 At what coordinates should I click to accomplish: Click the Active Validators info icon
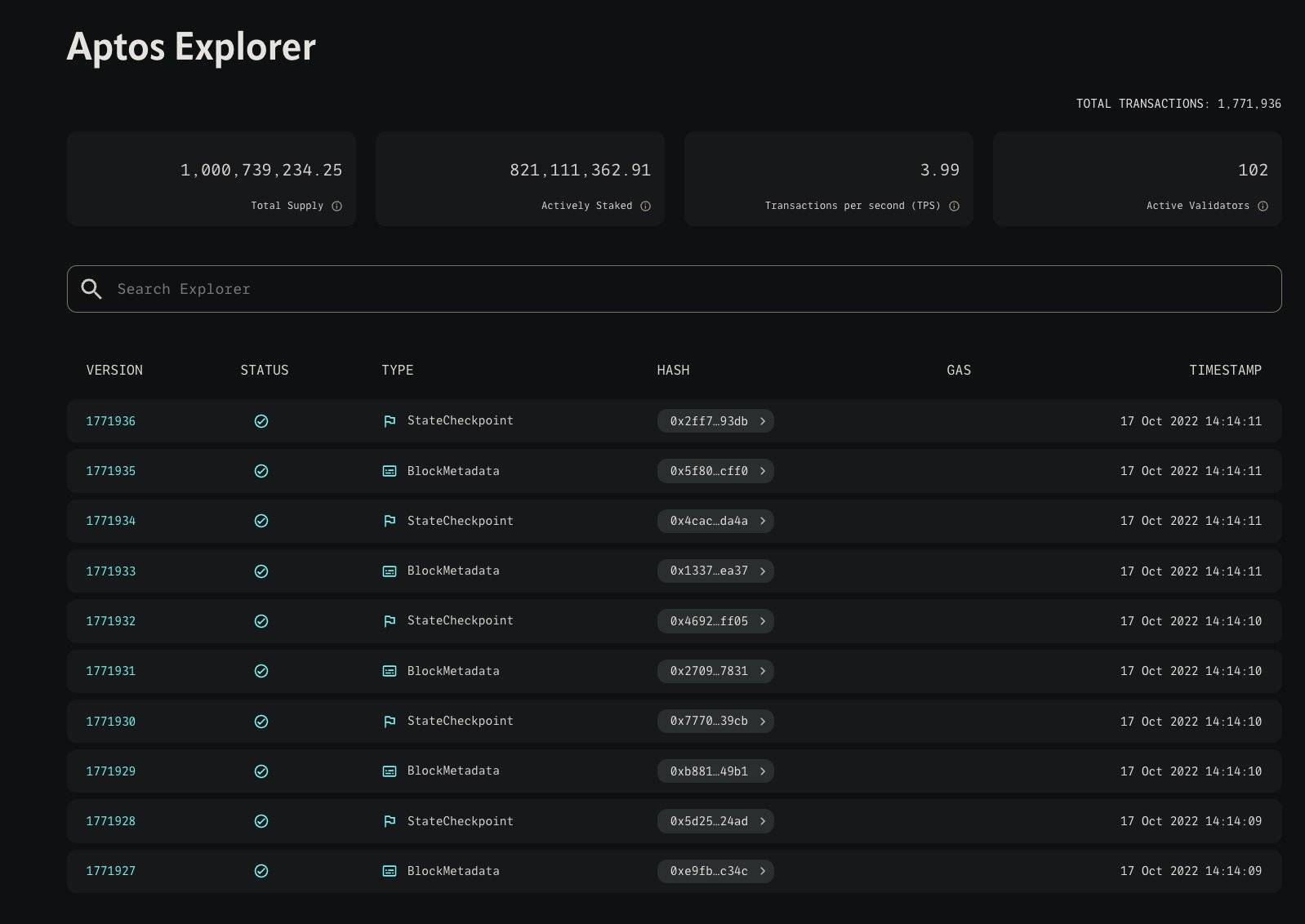1263,207
